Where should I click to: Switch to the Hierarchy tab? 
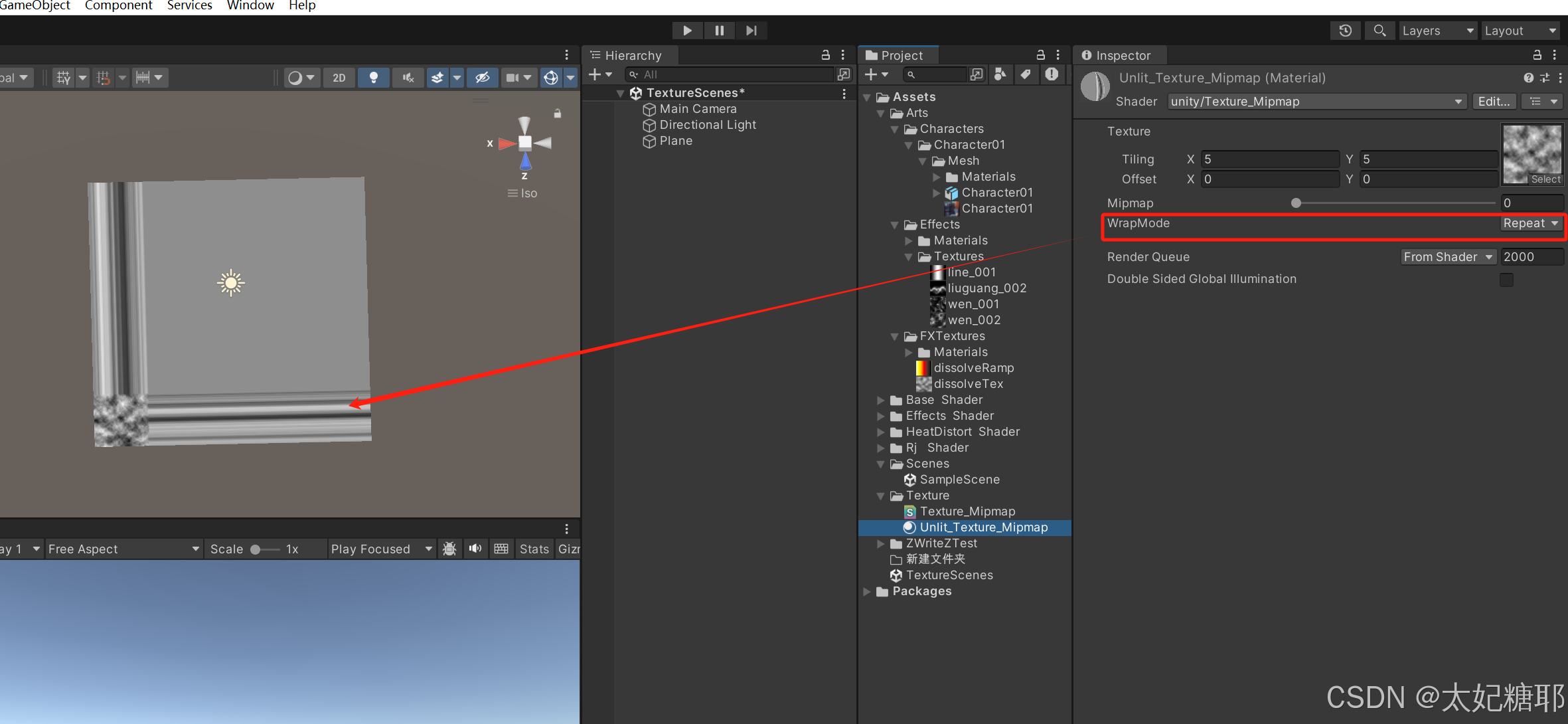click(632, 56)
